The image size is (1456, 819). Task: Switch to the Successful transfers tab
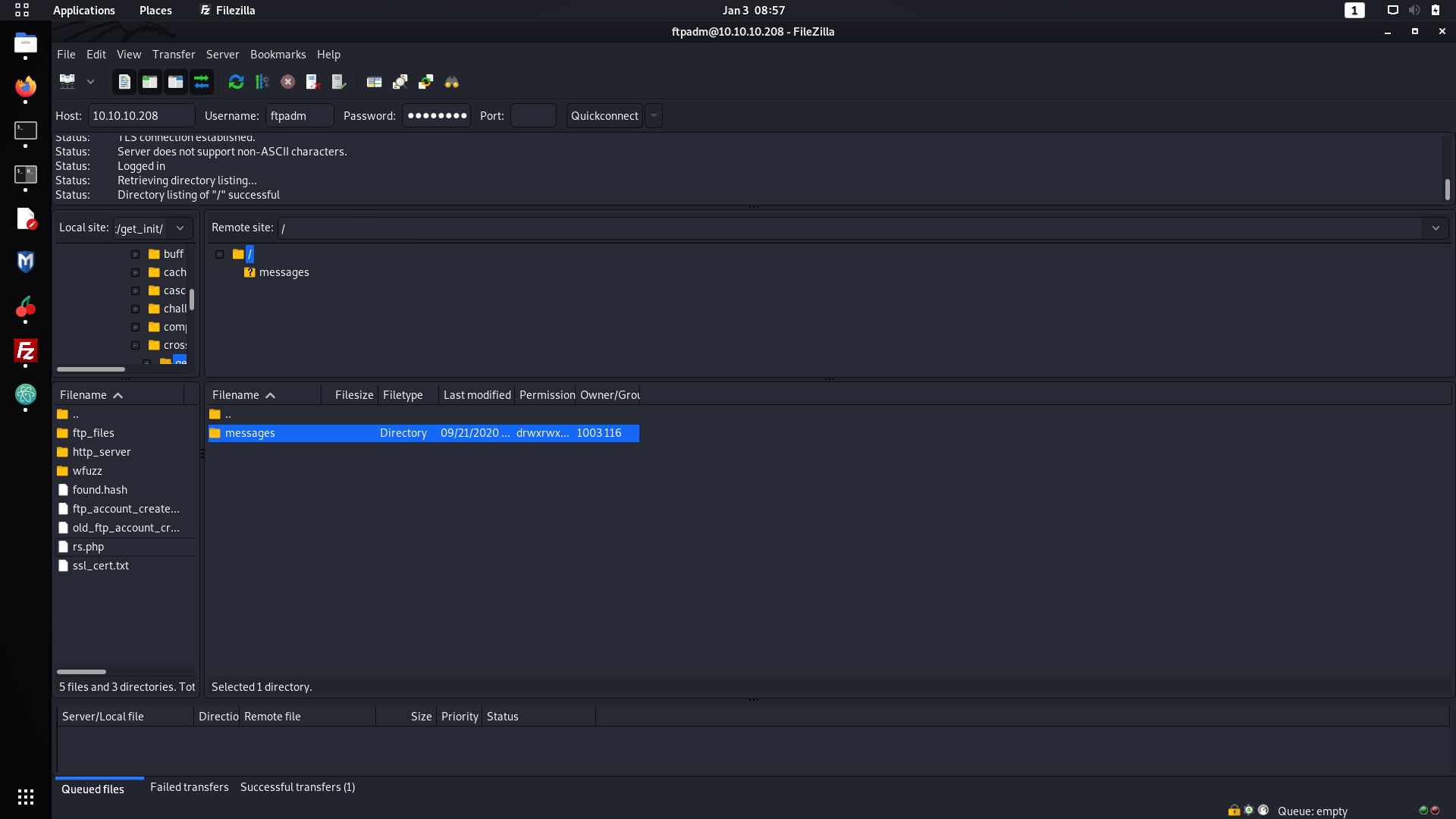coord(297,787)
